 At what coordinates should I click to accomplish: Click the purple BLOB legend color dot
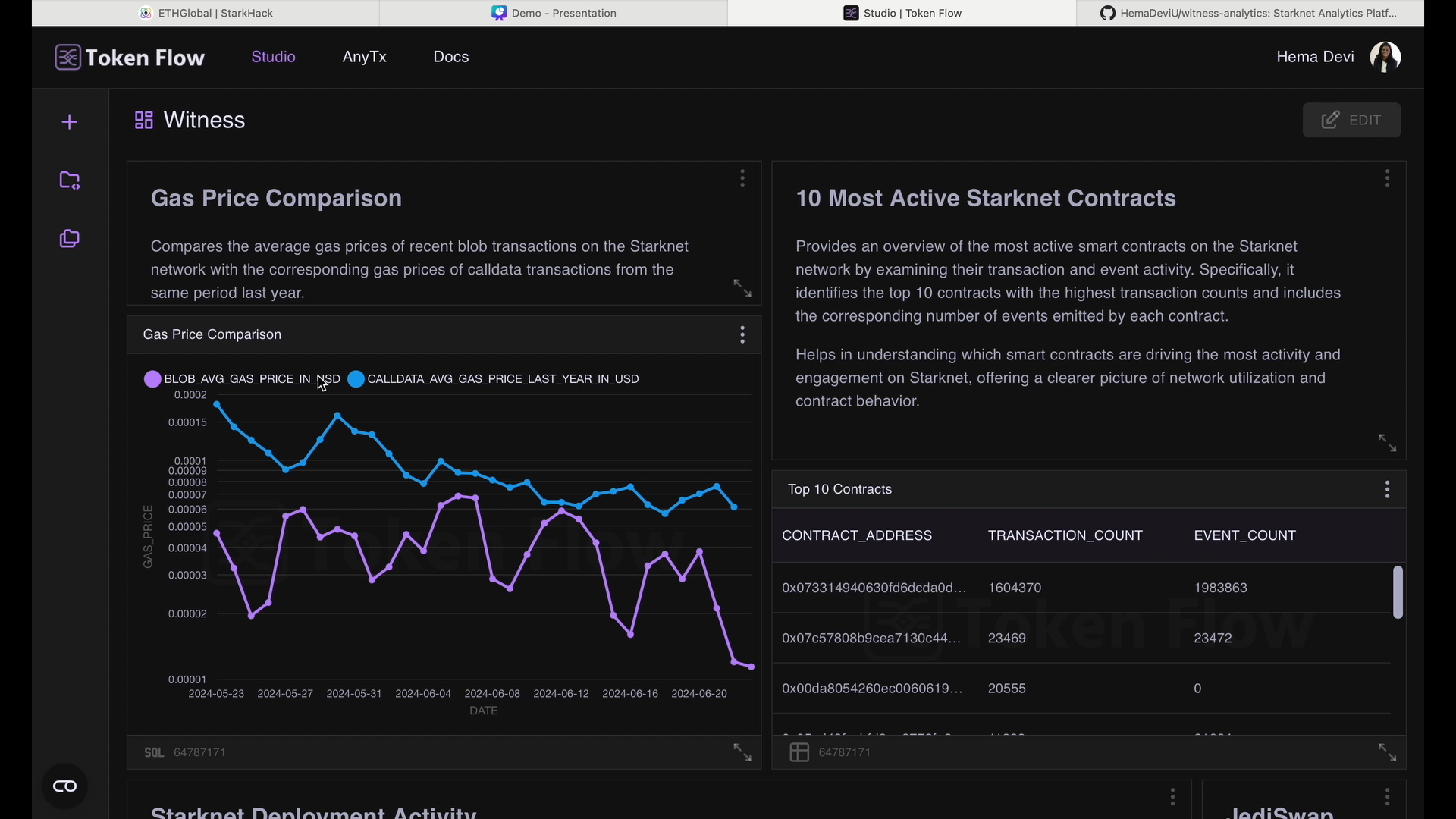pos(152,379)
